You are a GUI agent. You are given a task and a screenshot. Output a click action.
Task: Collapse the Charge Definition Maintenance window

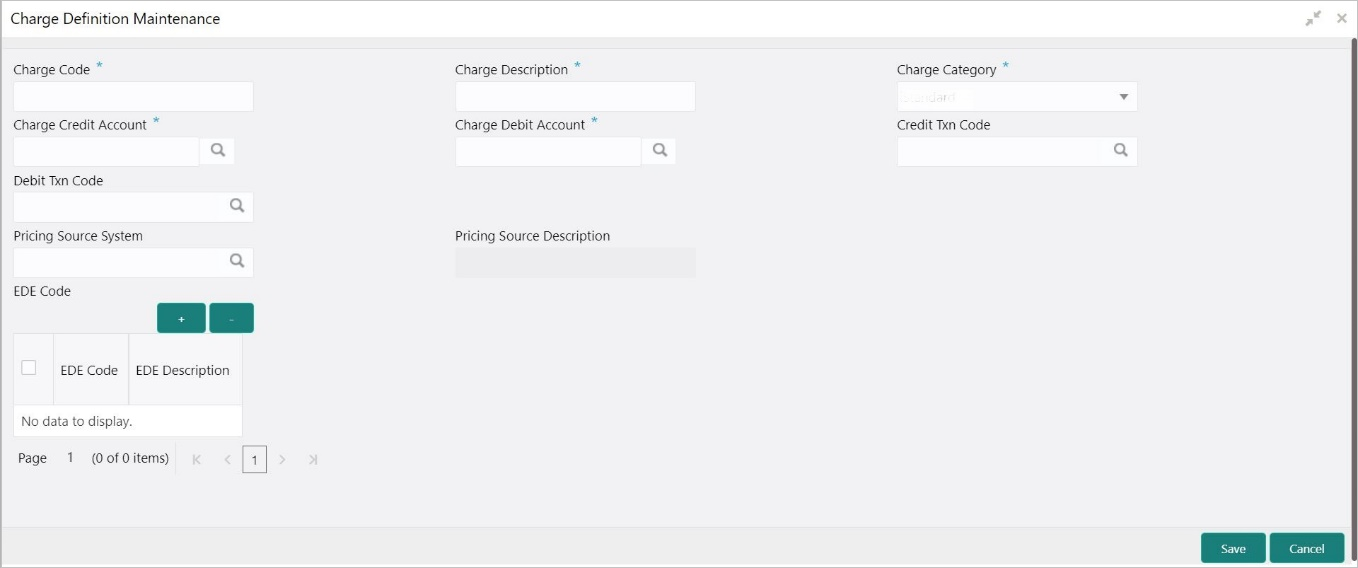pos(1313,18)
